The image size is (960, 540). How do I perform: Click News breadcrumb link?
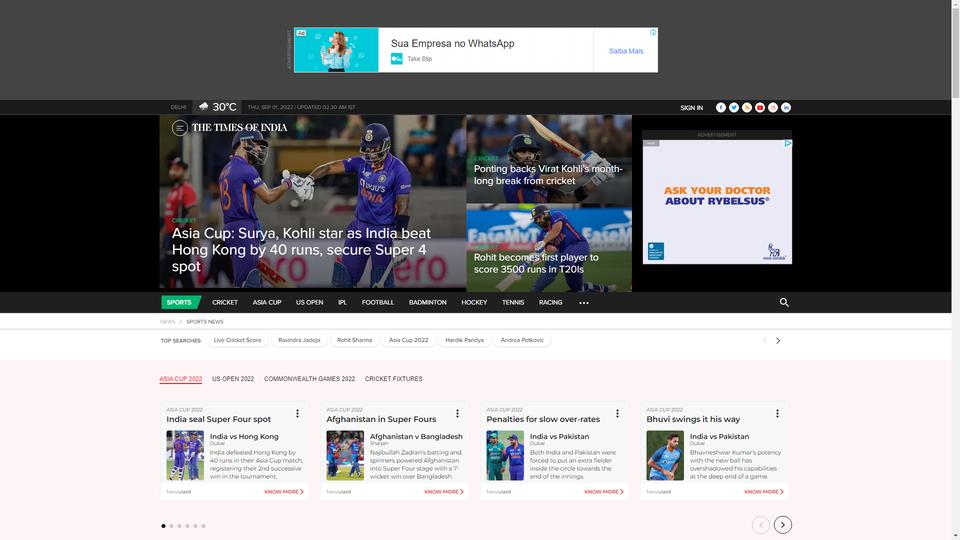[168, 321]
